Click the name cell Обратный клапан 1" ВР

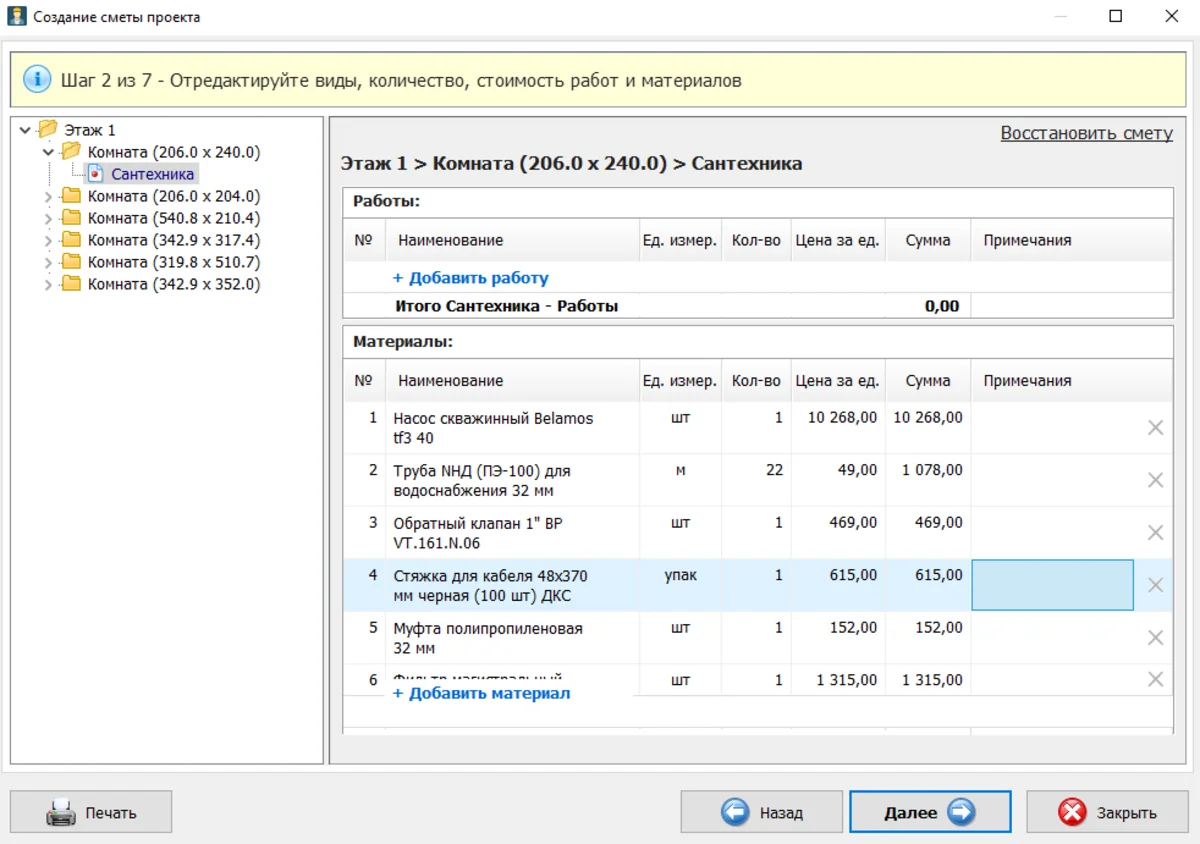513,533
